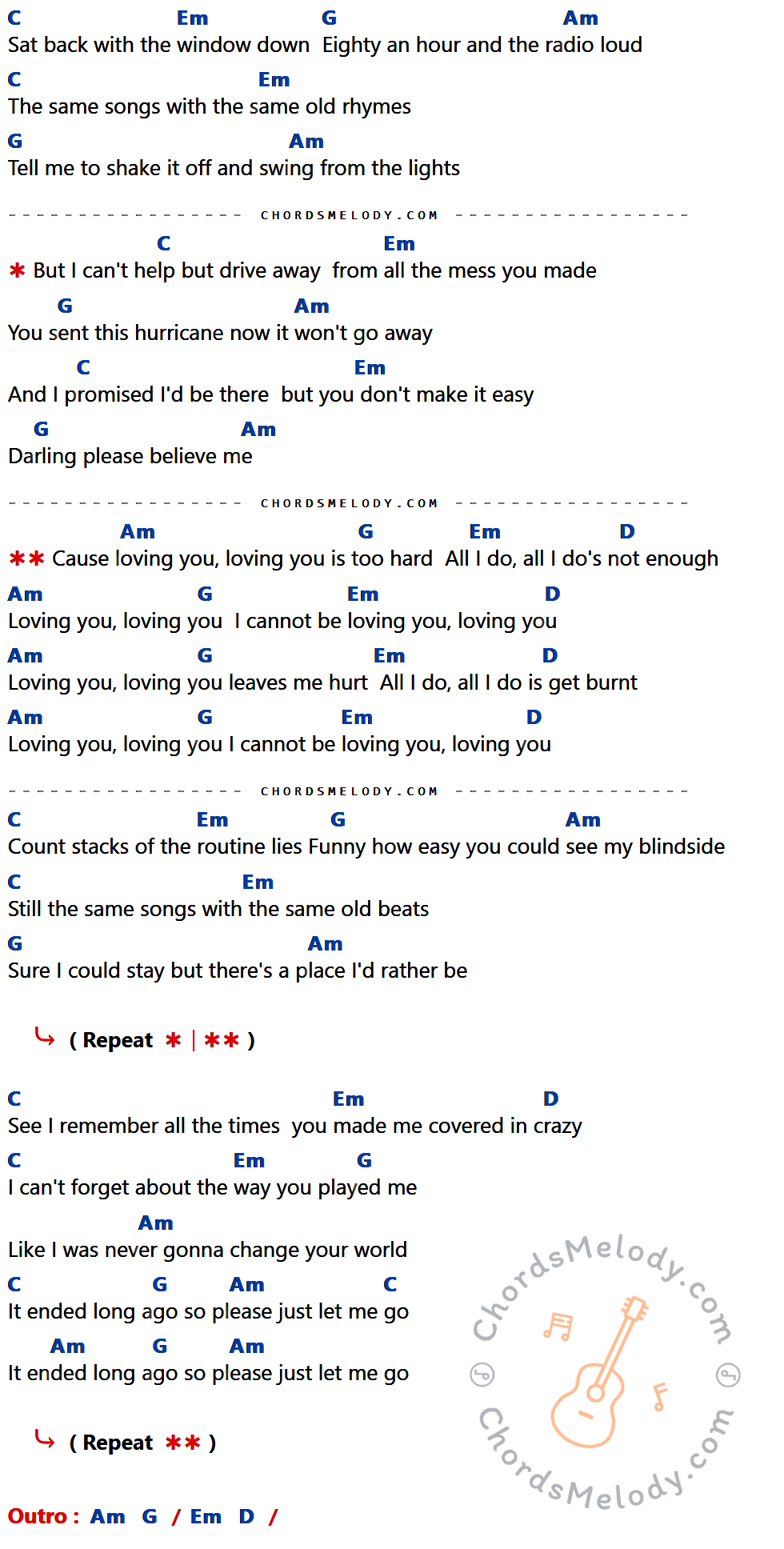Viewport: 784px width, 1549px height.
Task: Click the D chord above 'covered in crazy'
Action: [x=551, y=1099]
